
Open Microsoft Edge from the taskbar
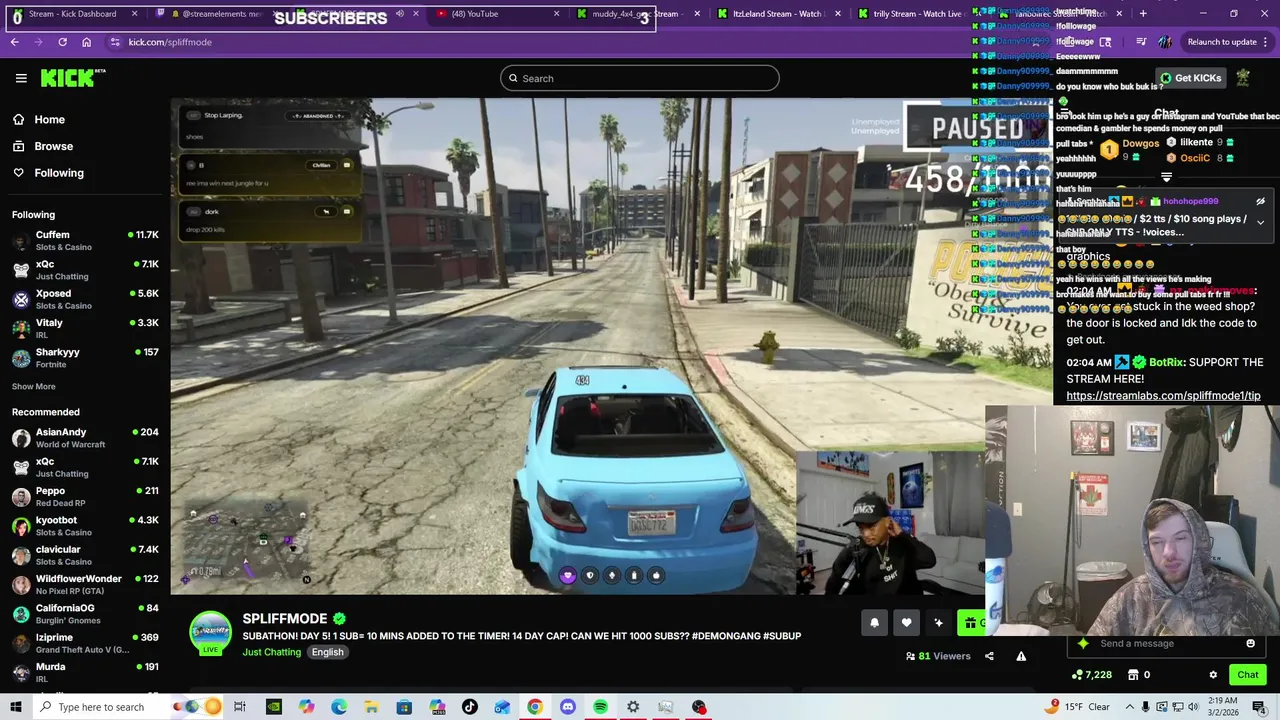(x=339, y=707)
